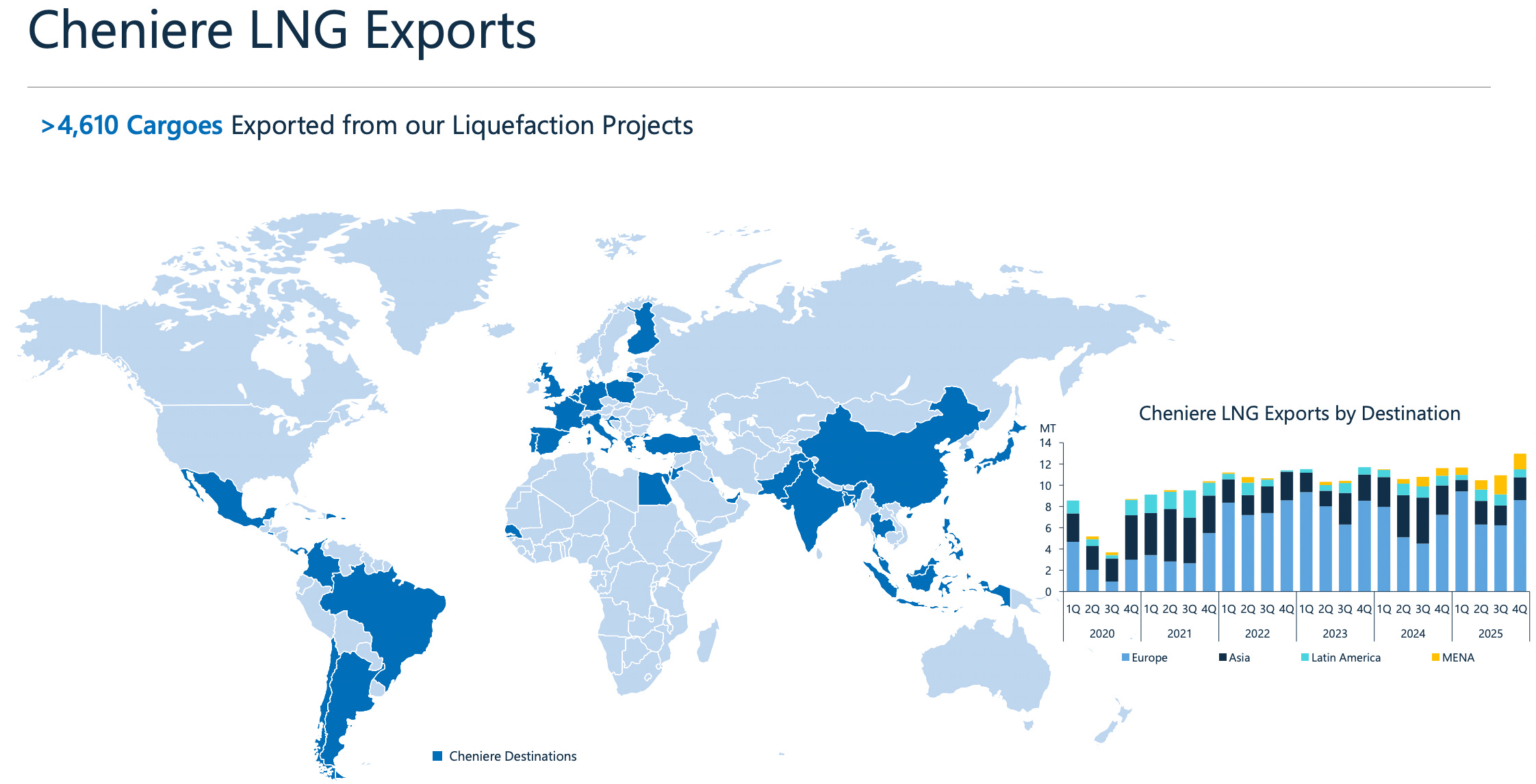Viewport: 1536px width, 784px height.
Task: Click Madagascar on the world map
Action: 708,642
